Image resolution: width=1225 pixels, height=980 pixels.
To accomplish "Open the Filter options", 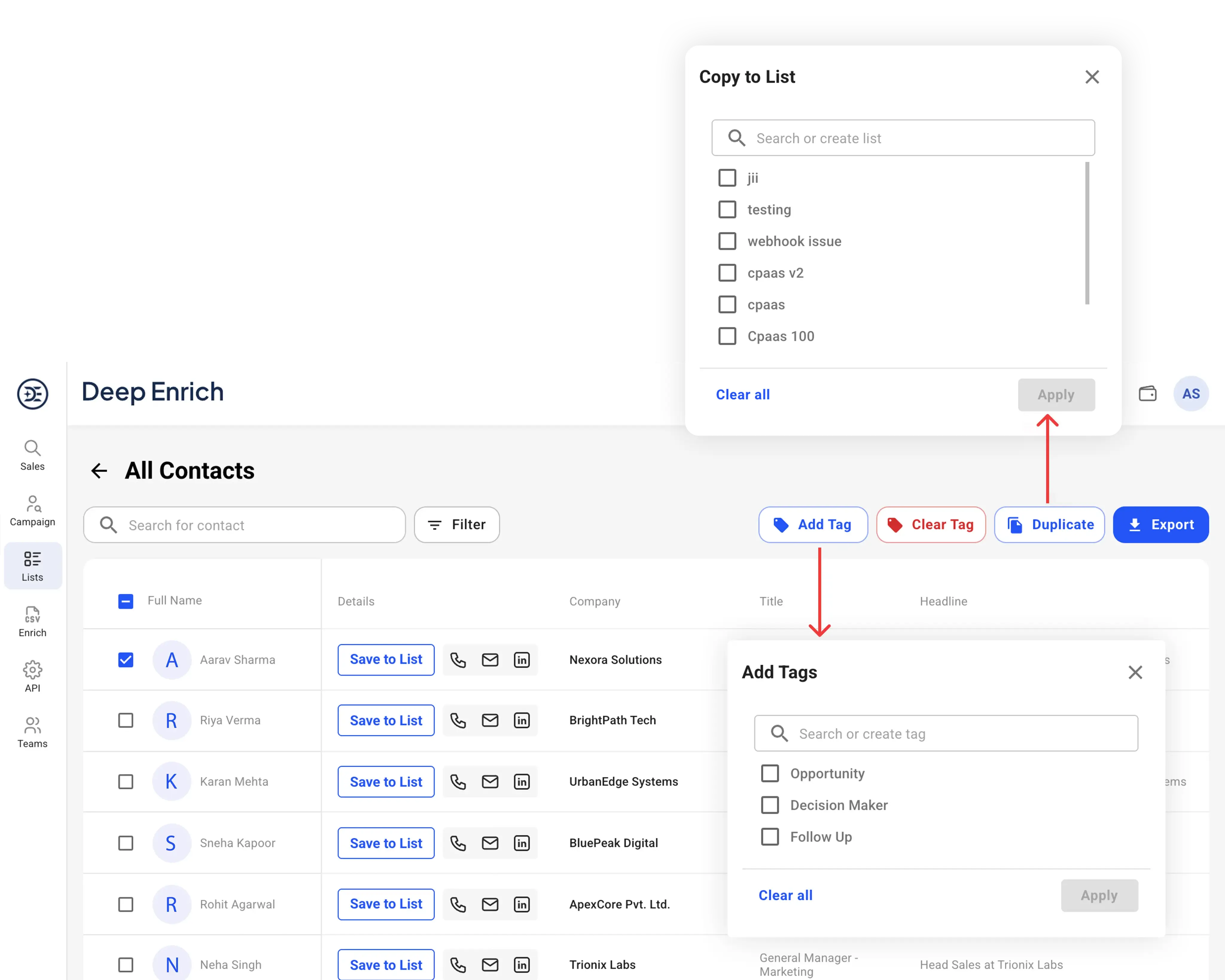I will [457, 524].
